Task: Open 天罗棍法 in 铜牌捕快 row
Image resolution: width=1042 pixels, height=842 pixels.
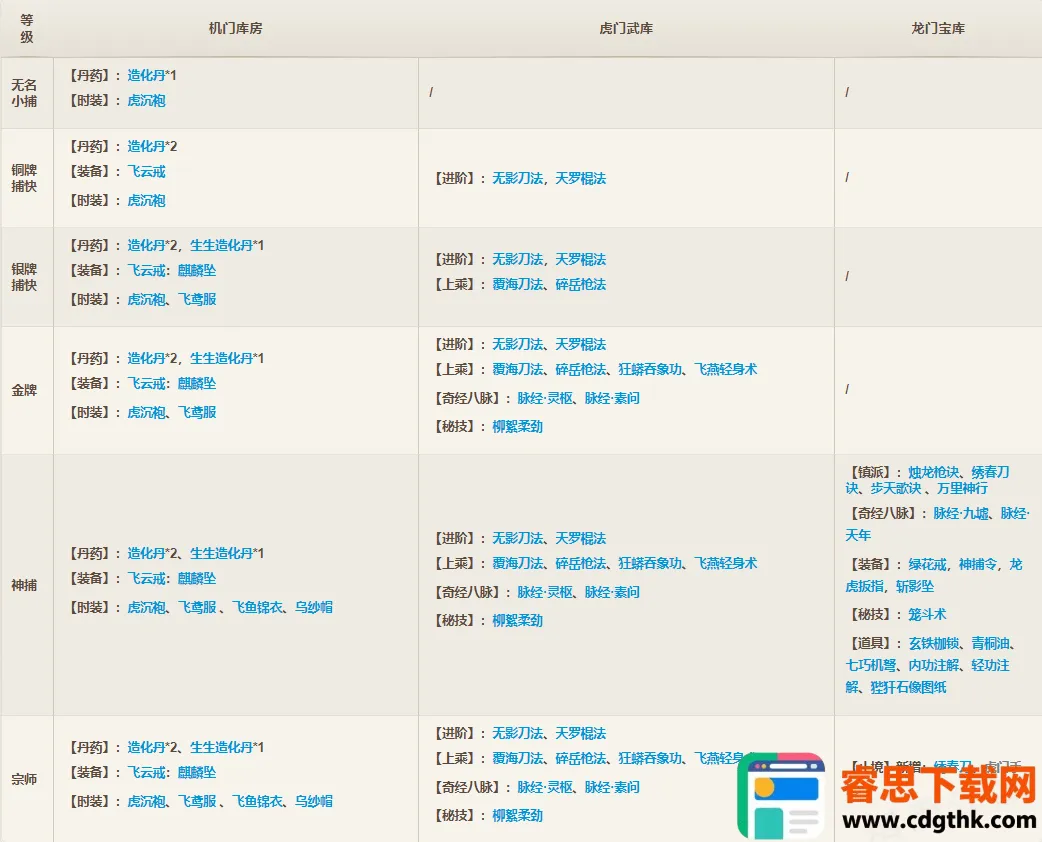Action: coord(581,179)
